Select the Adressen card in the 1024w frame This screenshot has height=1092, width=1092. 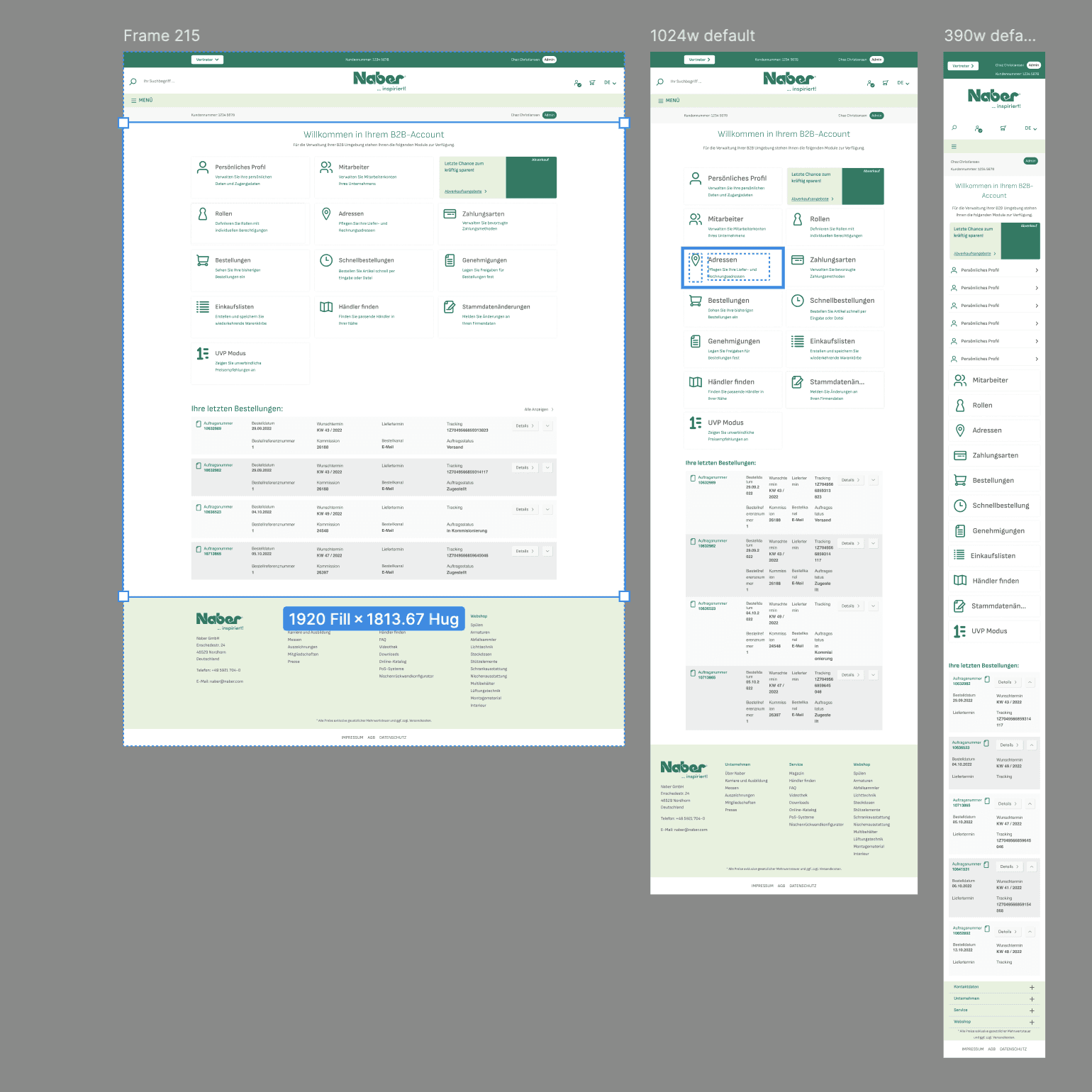[x=732, y=267]
